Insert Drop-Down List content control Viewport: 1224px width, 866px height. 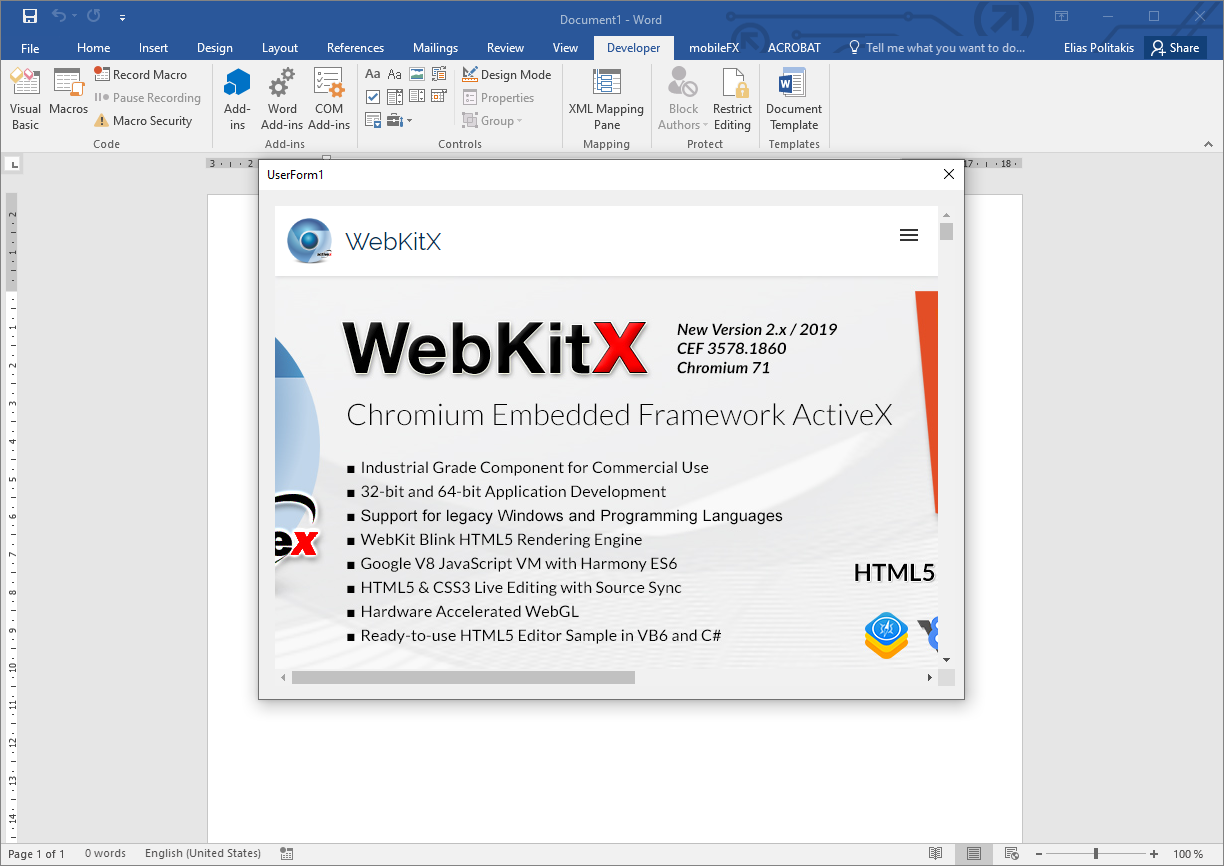pos(417,97)
